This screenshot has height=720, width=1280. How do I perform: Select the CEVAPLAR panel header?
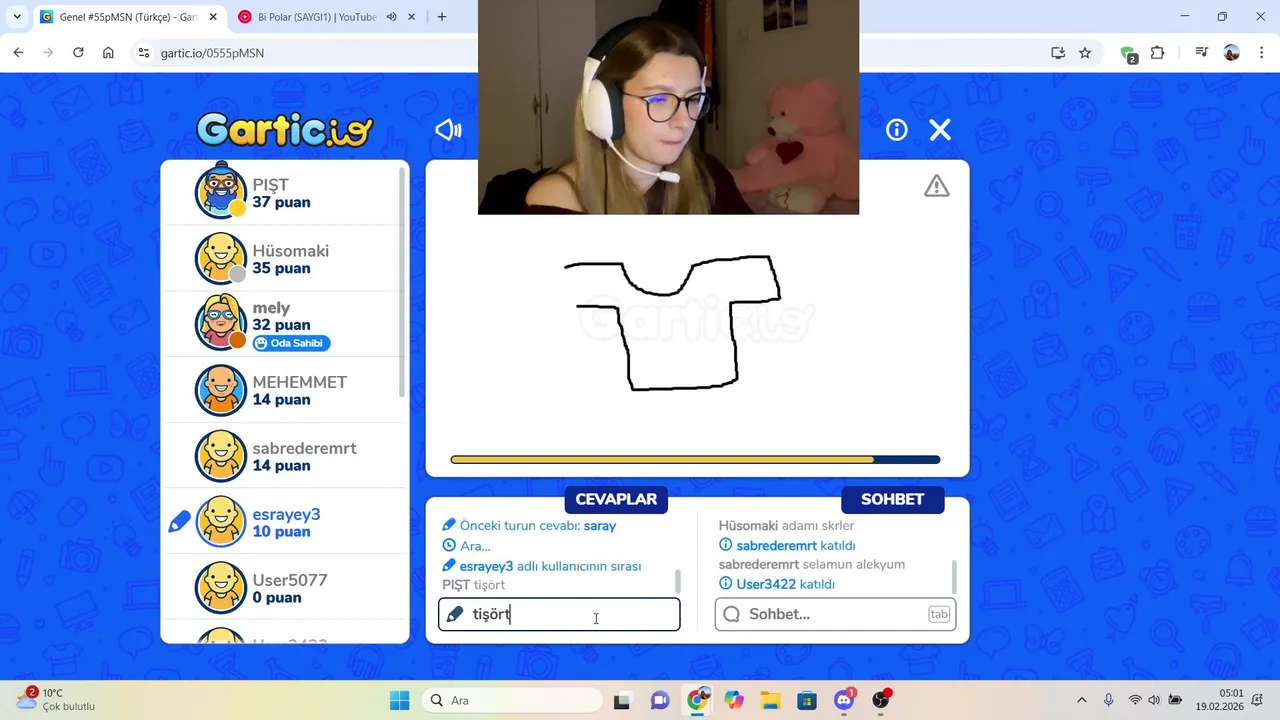pos(616,499)
